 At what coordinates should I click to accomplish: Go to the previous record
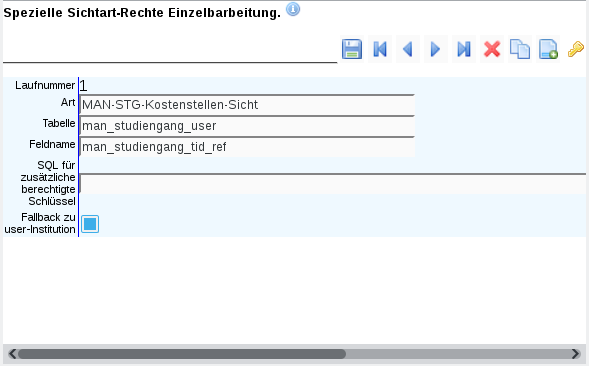click(x=408, y=49)
